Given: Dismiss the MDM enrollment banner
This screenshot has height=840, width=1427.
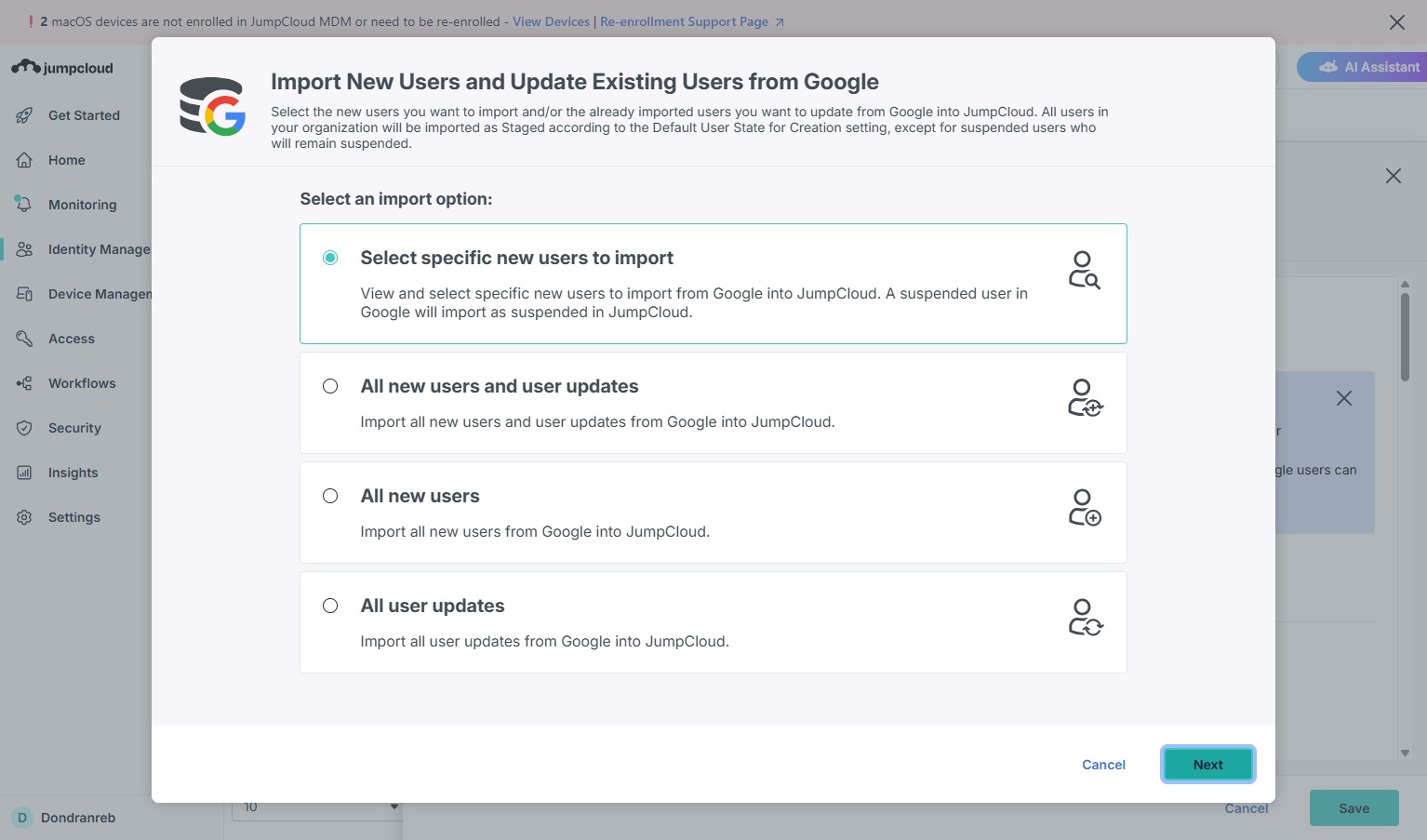Looking at the screenshot, I should pos(1397,22).
